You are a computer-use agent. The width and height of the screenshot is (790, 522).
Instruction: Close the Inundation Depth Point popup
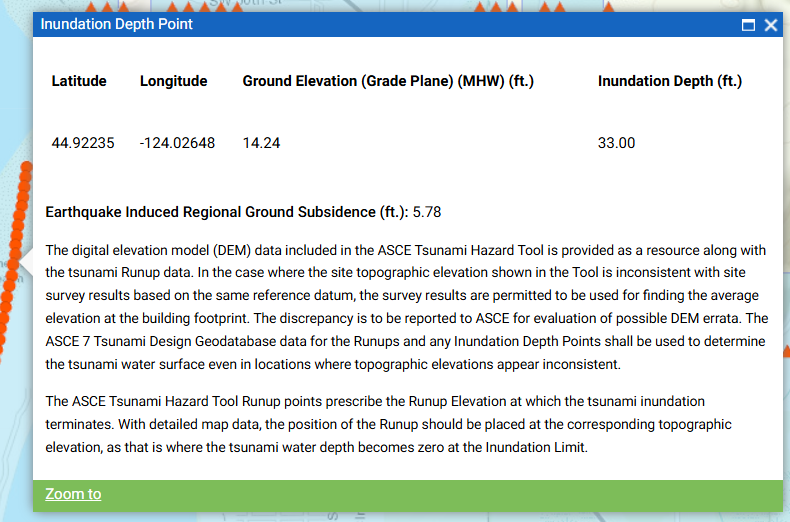[x=771, y=25]
